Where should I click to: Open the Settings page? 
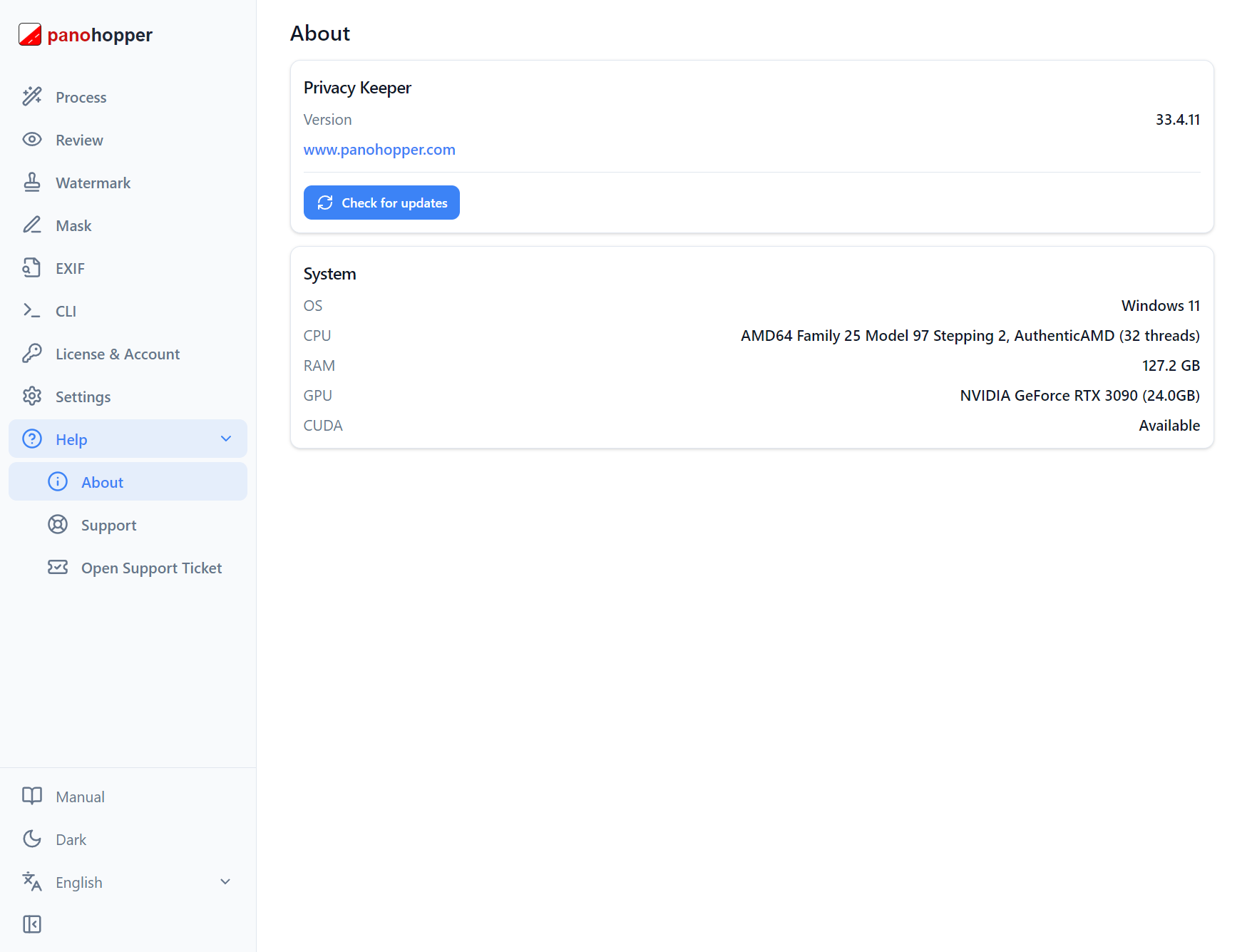[x=128, y=396]
